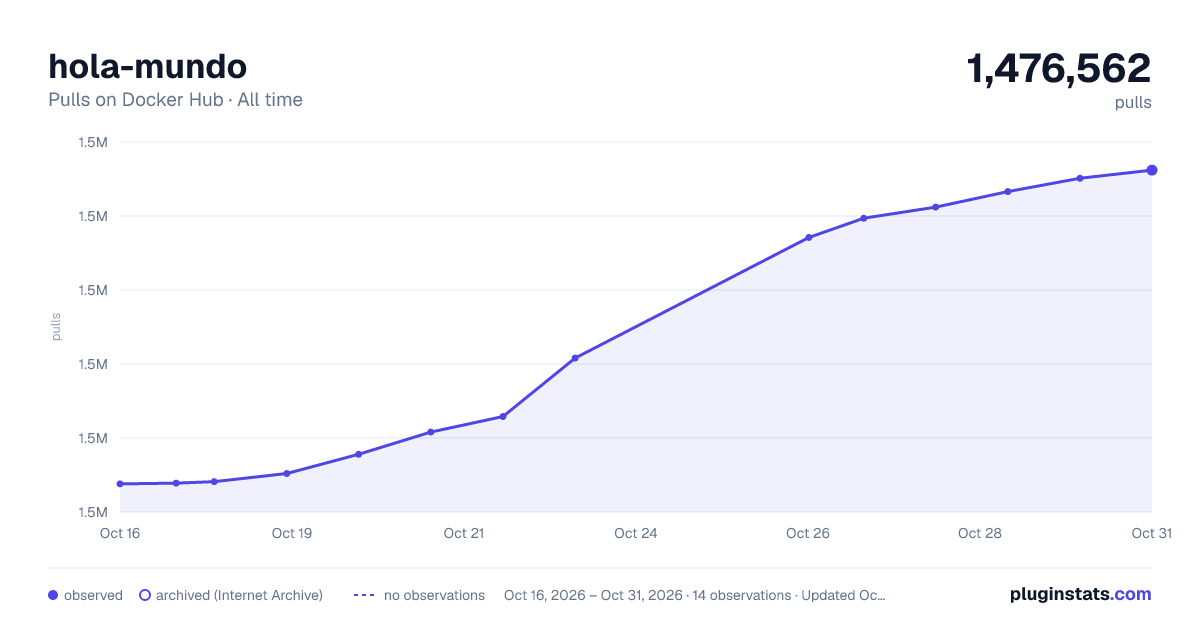Click the "pulls" label under the total
This screenshot has height=630, width=1200.
coord(1133,102)
